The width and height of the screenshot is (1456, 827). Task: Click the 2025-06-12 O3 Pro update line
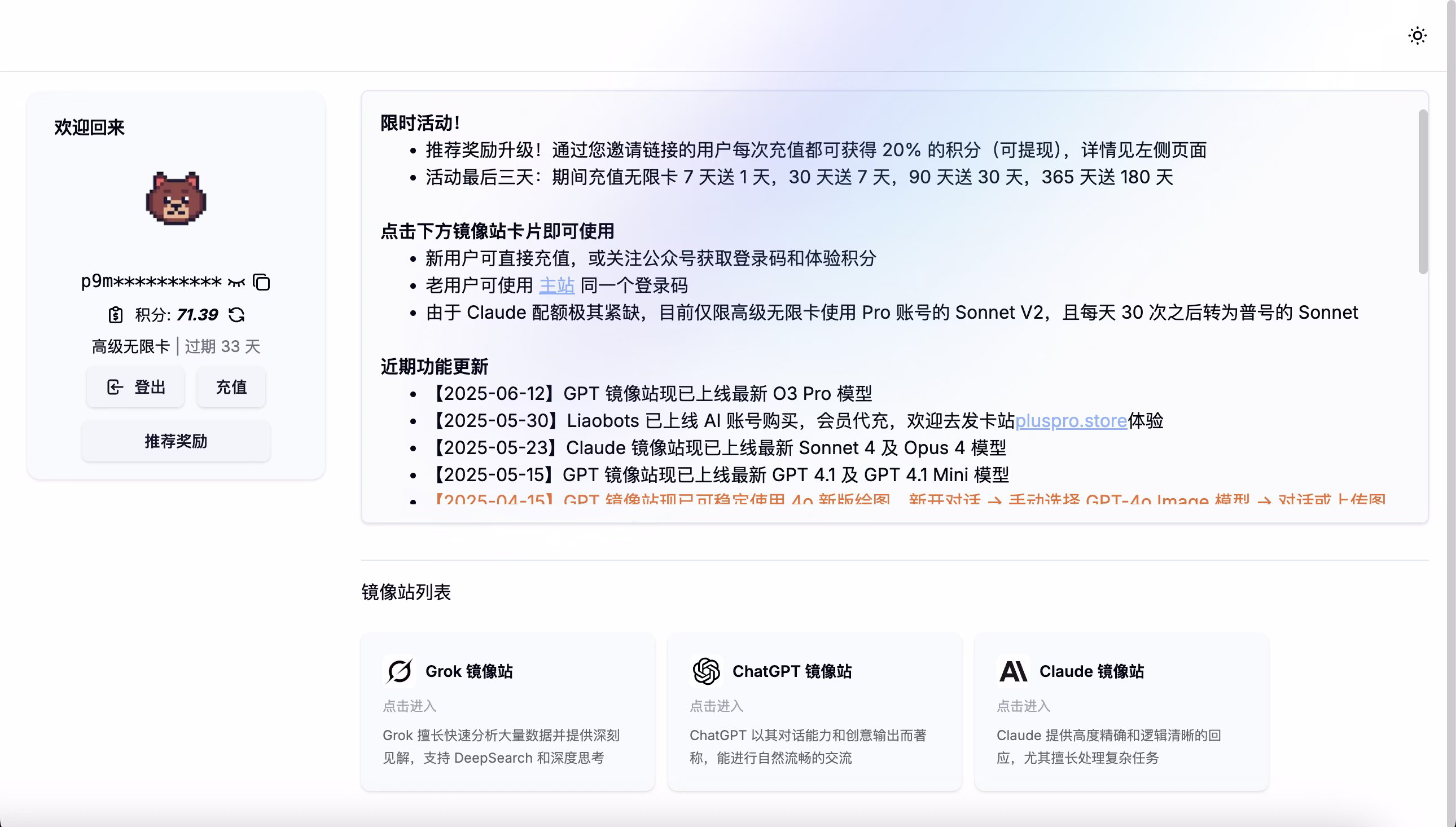649,394
